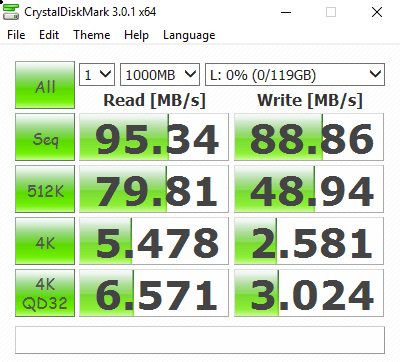Start the 4K test
Image resolution: width=400 pixels, height=362 pixels.
[x=45, y=241]
